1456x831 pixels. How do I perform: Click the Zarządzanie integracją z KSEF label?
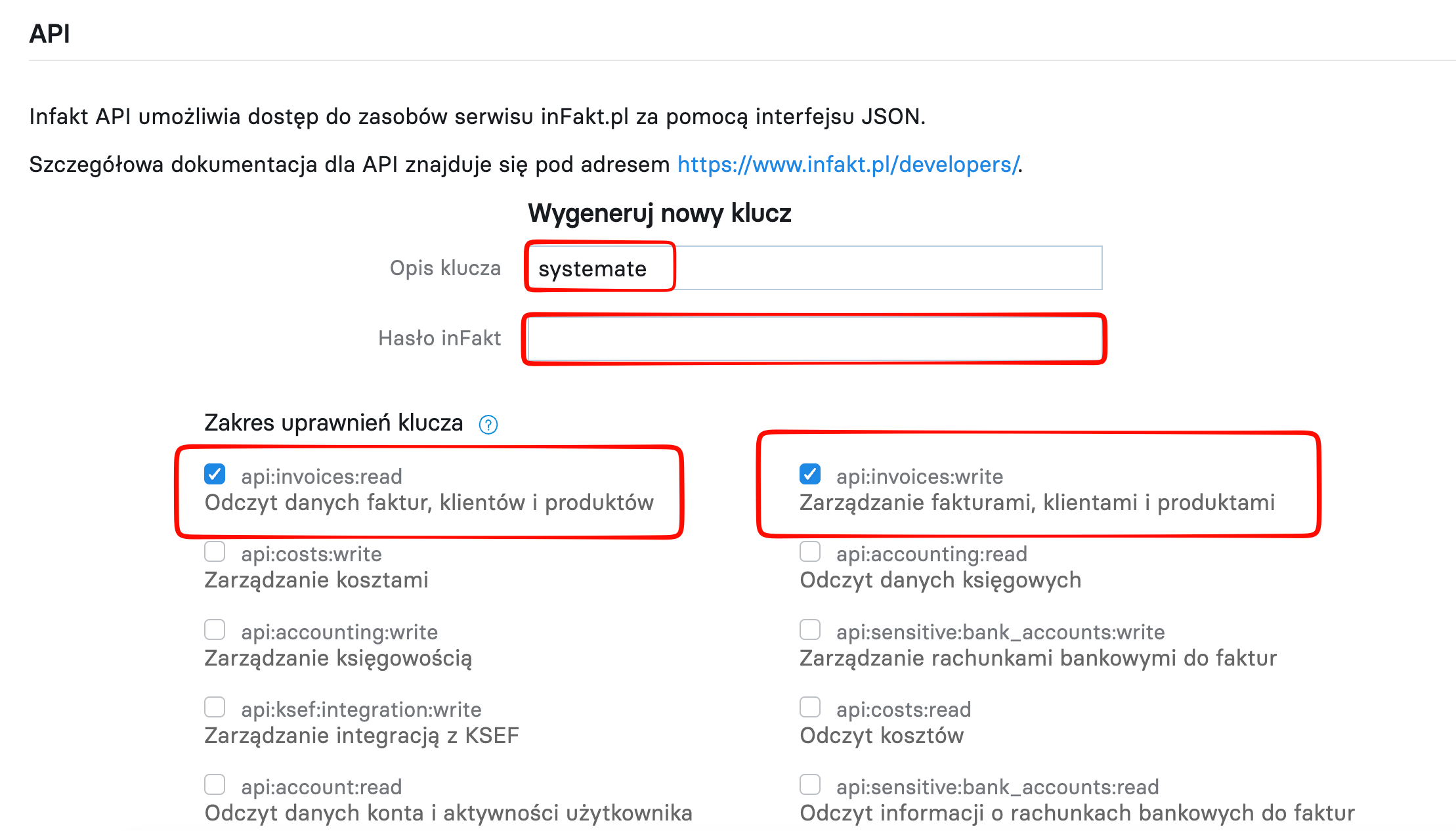coord(362,736)
